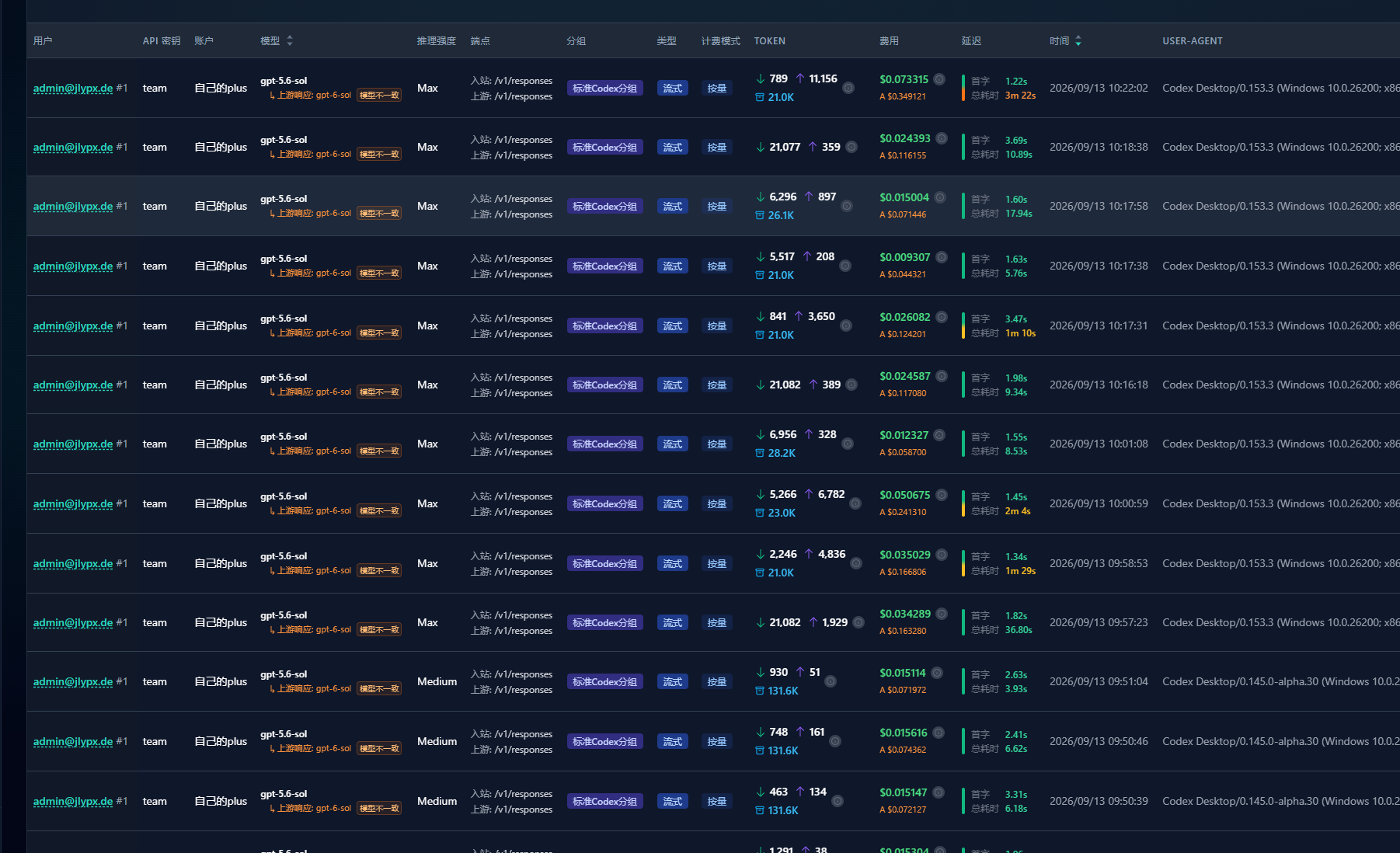The width and height of the screenshot is (1400, 853).
Task: Click latency bar for 3m 22s request
Action: [x=963, y=88]
